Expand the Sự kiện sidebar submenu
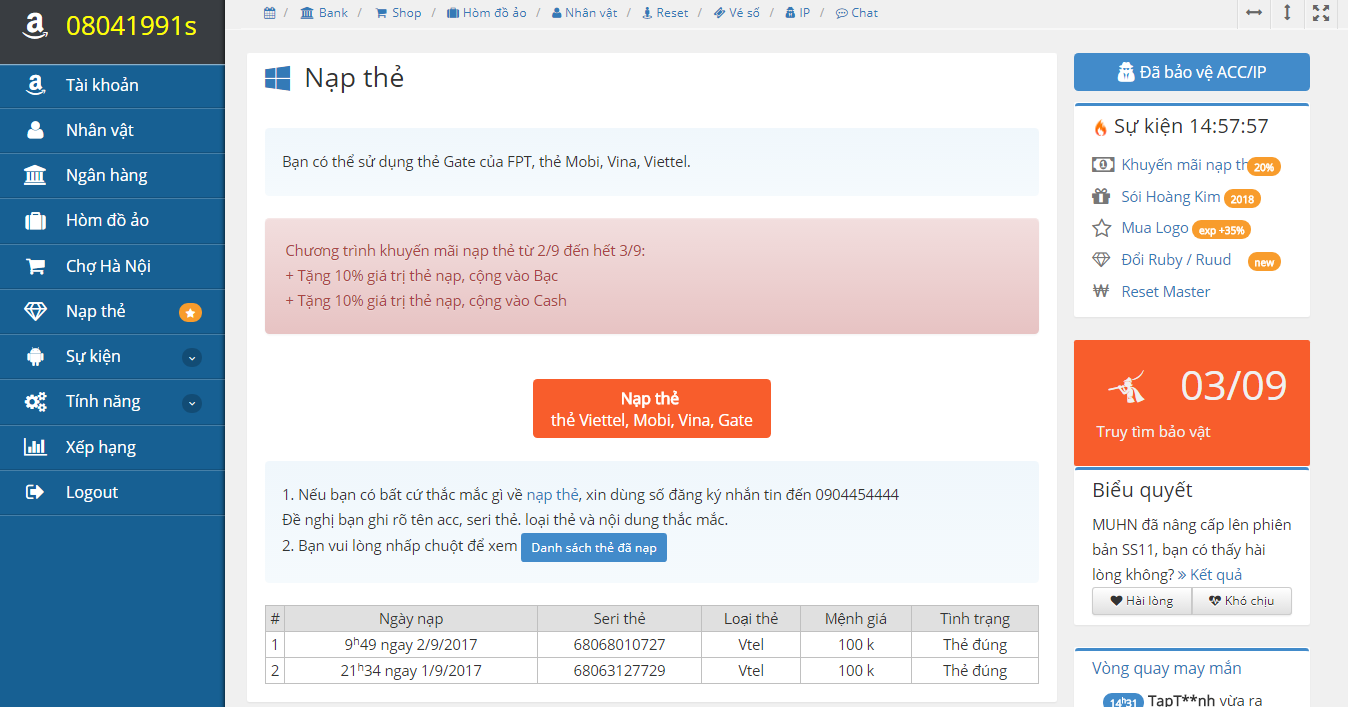The width and height of the screenshot is (1348, 707). point(192,358)
